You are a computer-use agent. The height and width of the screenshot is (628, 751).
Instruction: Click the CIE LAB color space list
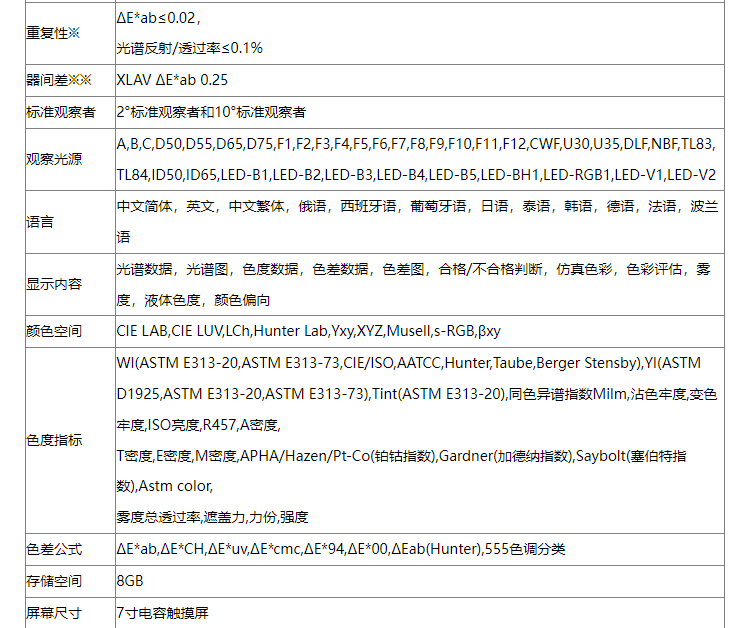(308, 330)
